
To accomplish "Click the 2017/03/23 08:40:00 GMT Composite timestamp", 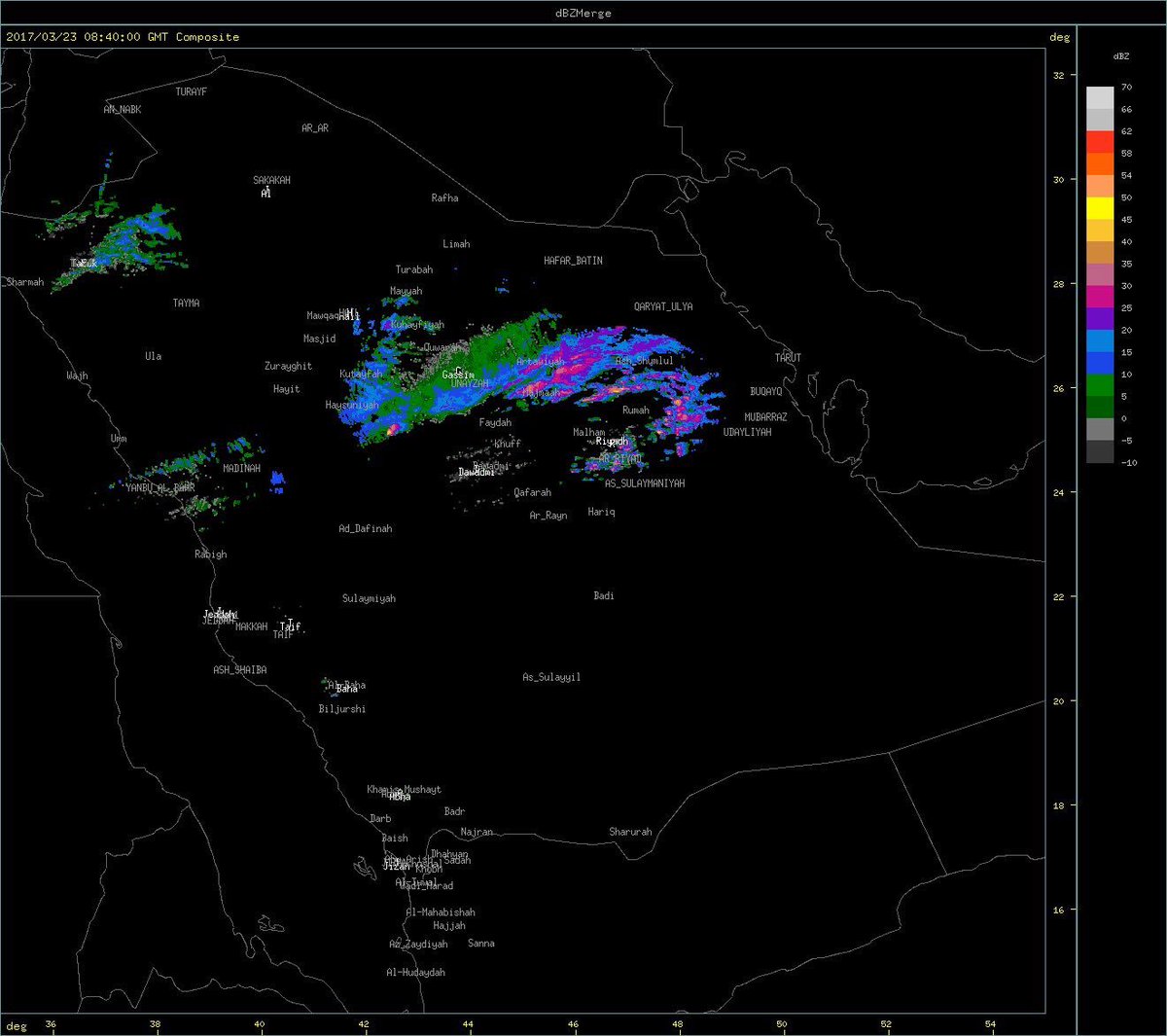I will (x=123, y=37).
